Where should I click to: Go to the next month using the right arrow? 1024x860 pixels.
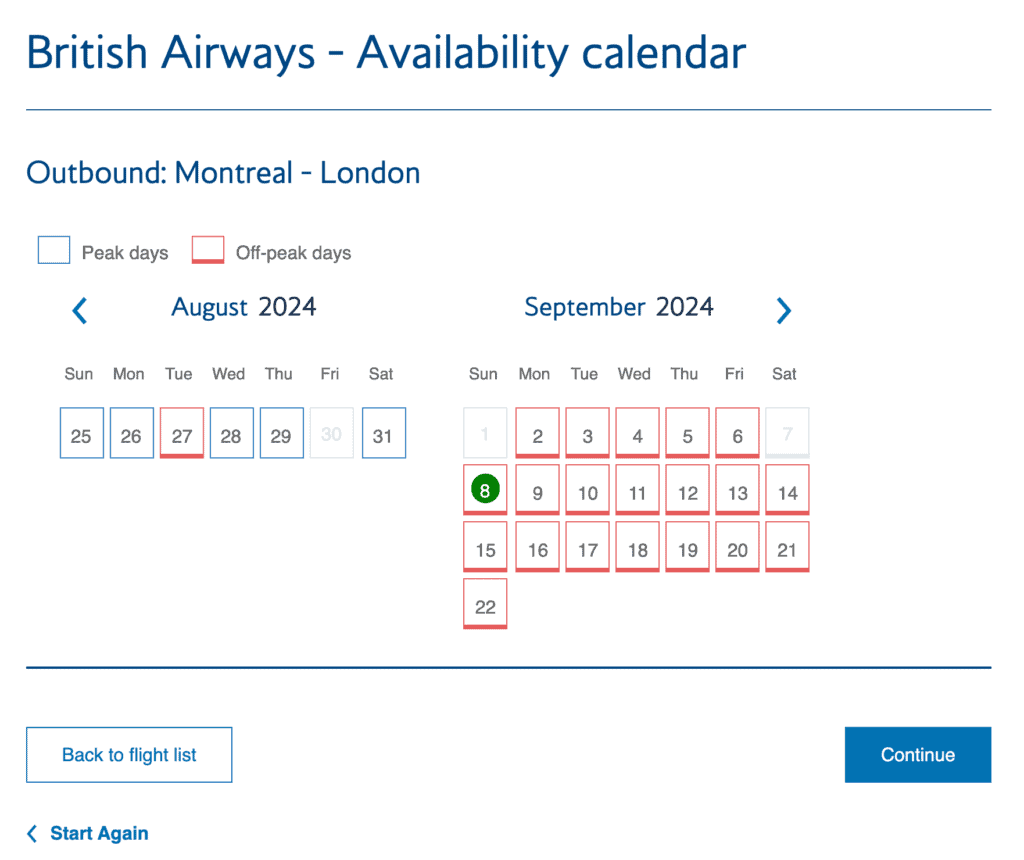click(x=784, y=310)
